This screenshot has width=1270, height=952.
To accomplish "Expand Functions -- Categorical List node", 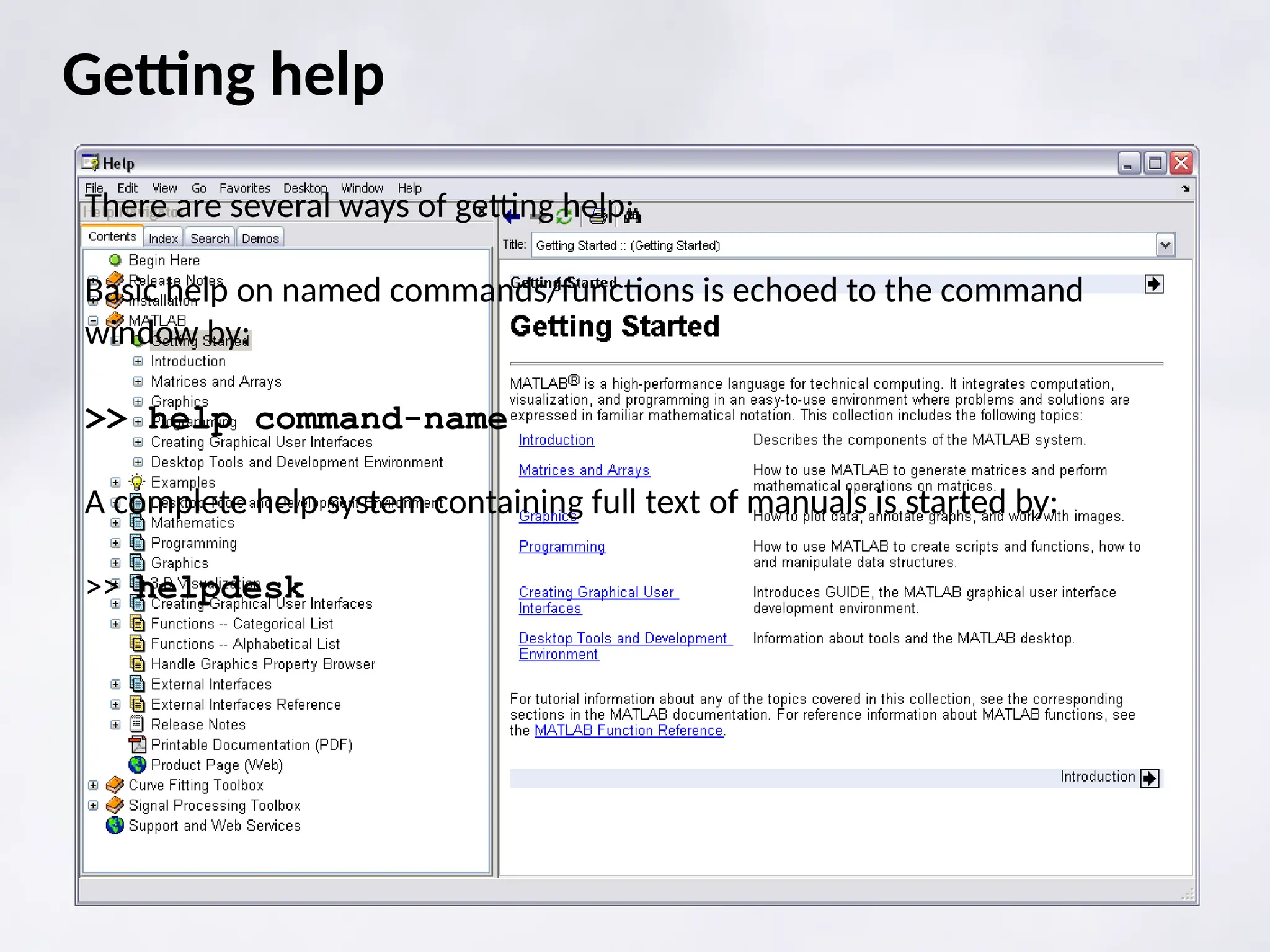I will coord(115,624).
